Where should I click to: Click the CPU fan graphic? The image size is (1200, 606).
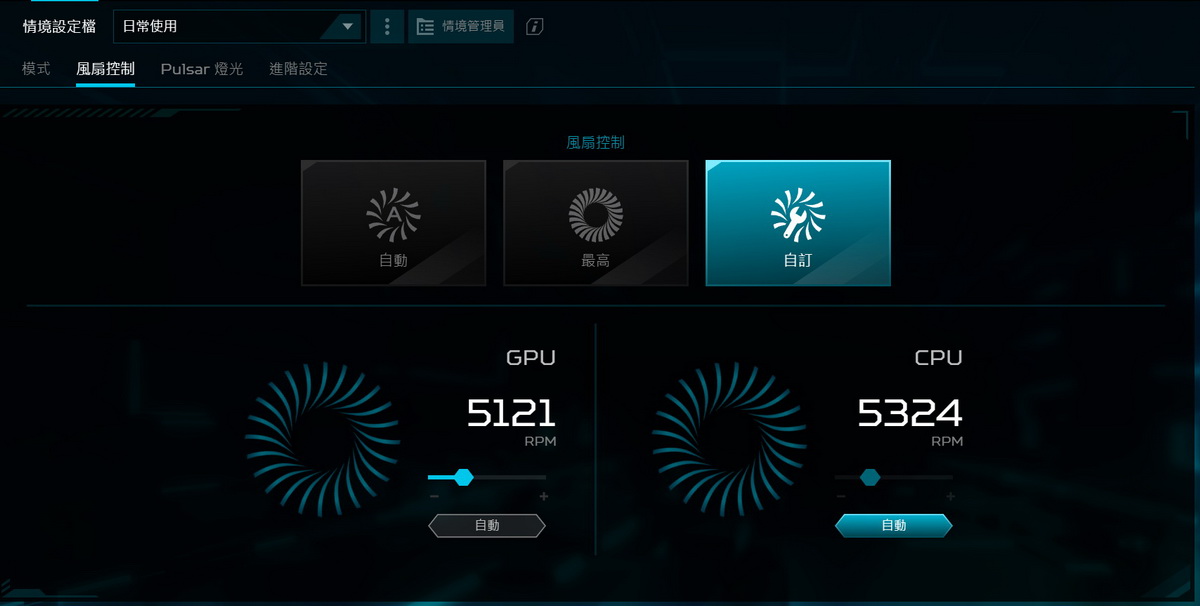pyautogui.click(x=729, y=440)
